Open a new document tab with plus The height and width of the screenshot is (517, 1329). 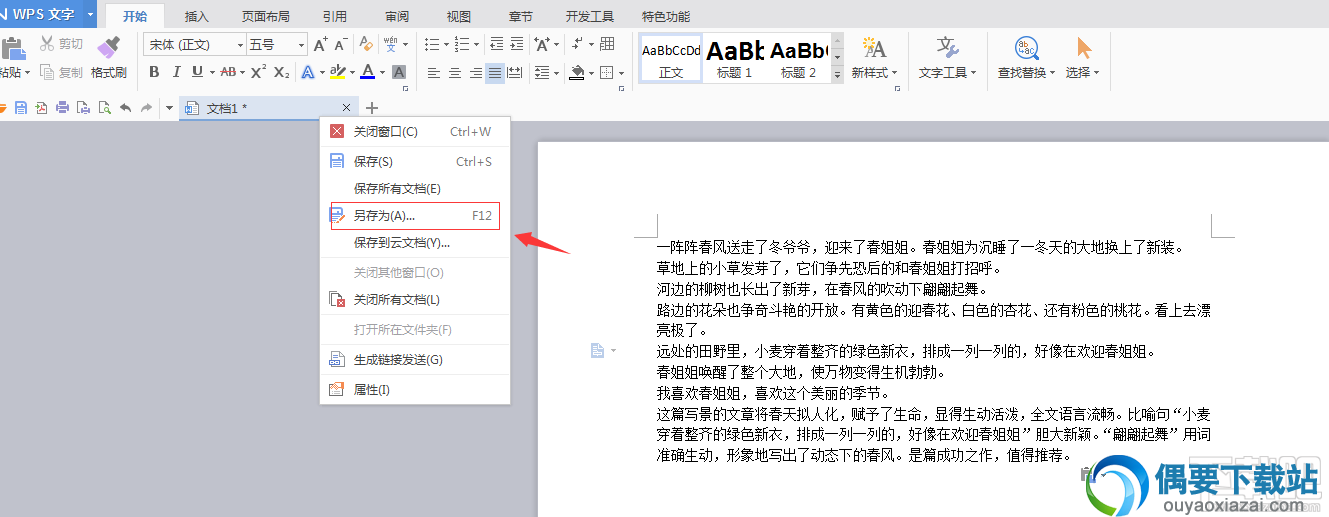pyautogui.click(x=372, y=108)
